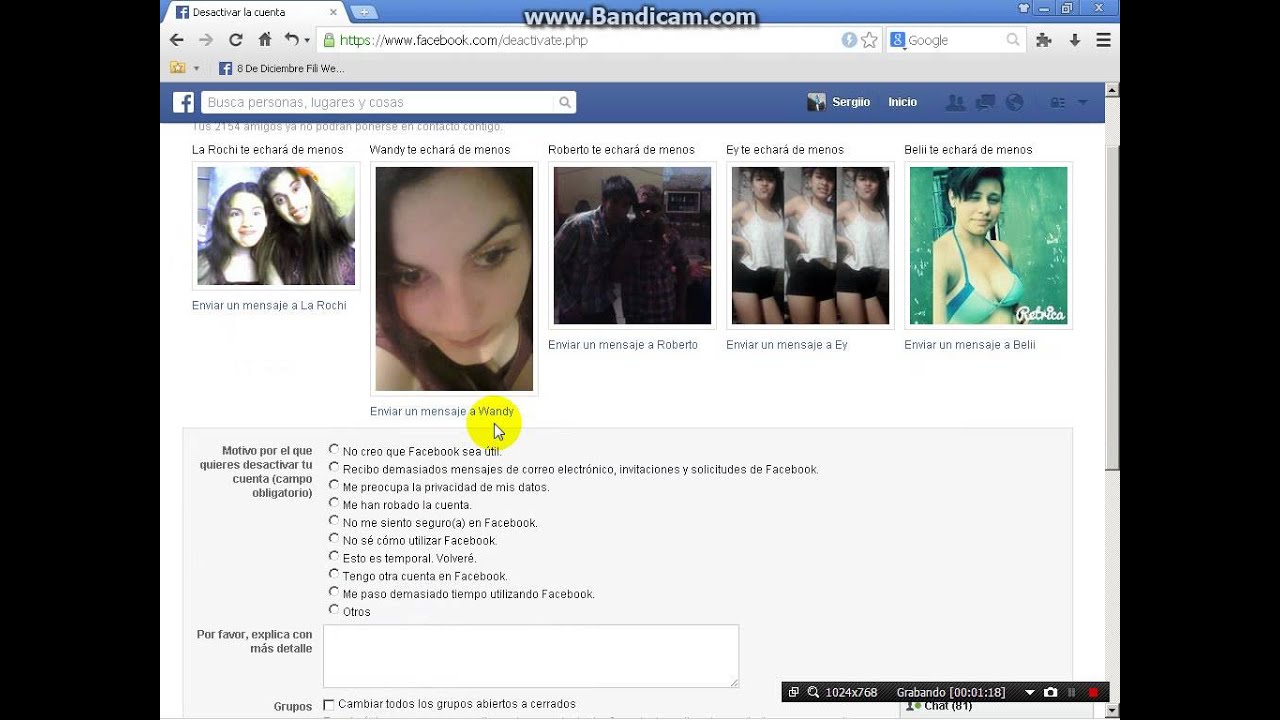Go to Inicio

point(902,102)
